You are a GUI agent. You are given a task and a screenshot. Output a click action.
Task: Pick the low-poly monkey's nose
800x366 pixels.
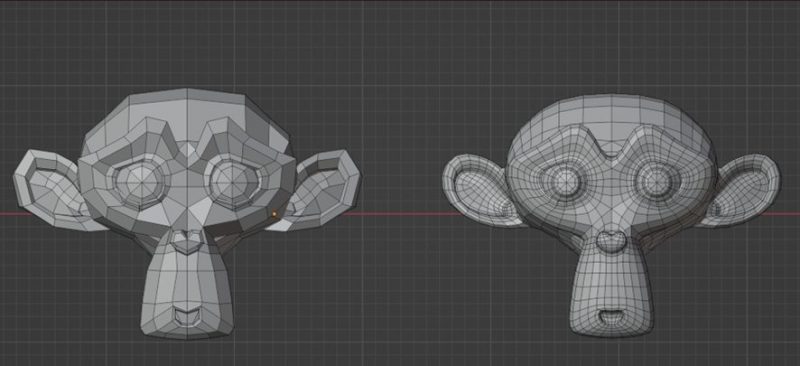tap(186, 240)
